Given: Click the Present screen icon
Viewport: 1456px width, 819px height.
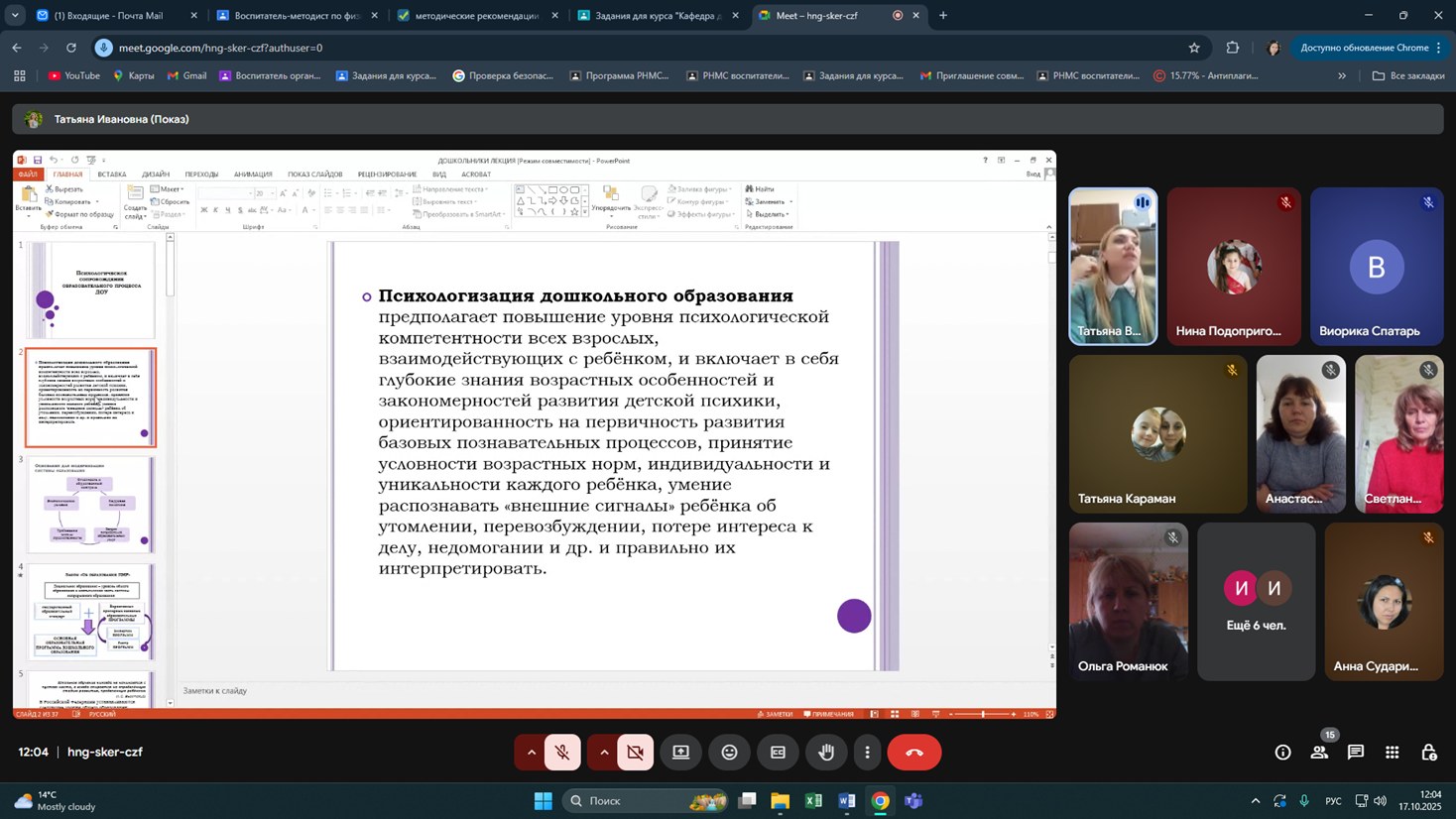Looking at the screenshot, I should pyautogui.click(x=680, y=753).
